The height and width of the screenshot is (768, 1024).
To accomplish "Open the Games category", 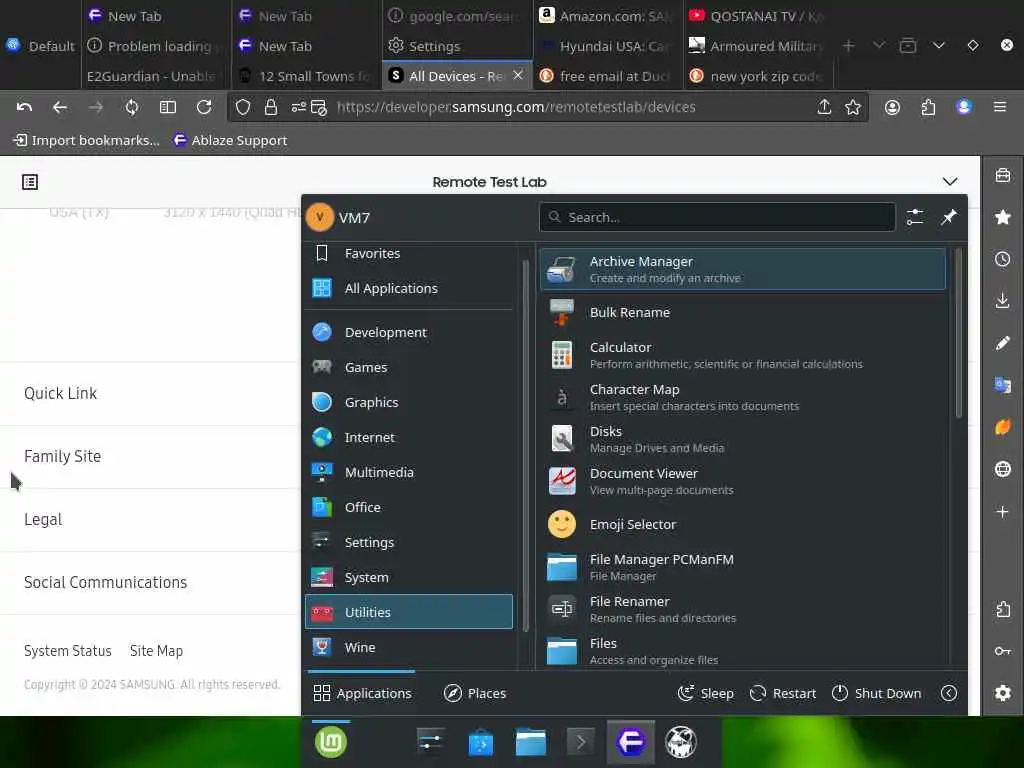I will (x=409, y=367).
